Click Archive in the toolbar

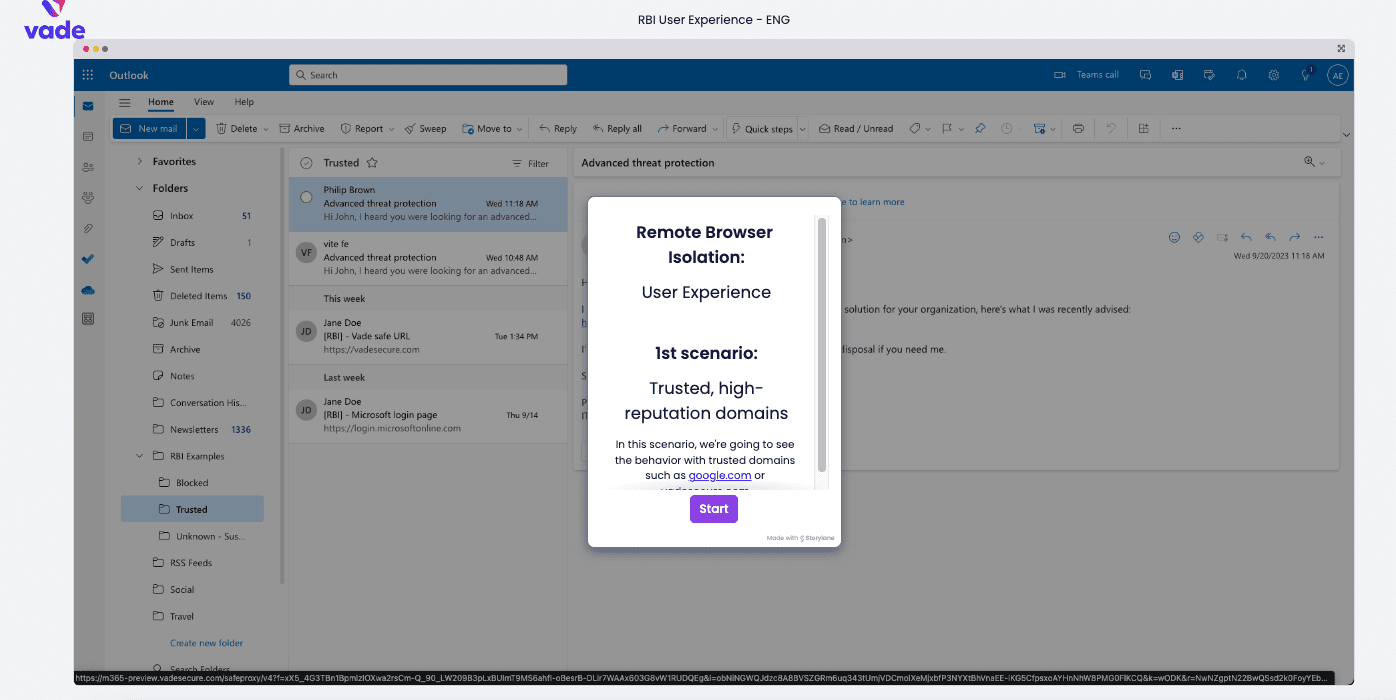[302, 128]
